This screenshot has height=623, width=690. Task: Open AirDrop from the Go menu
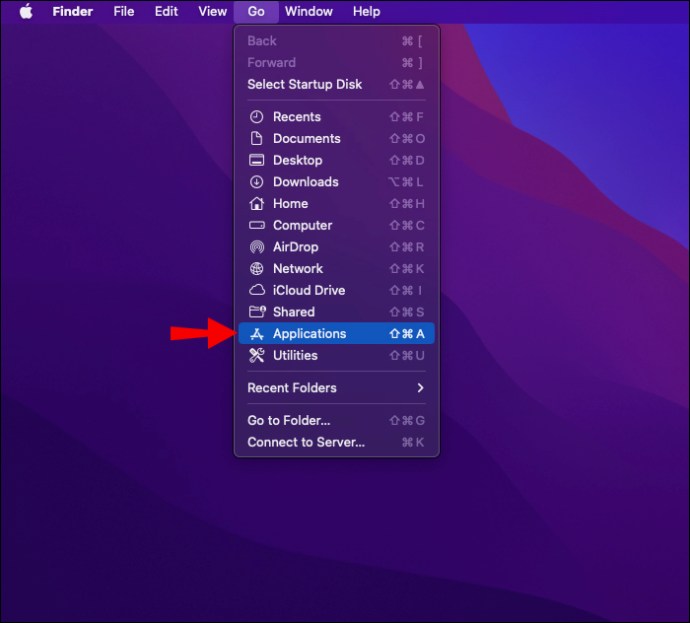tap(337, 247)
